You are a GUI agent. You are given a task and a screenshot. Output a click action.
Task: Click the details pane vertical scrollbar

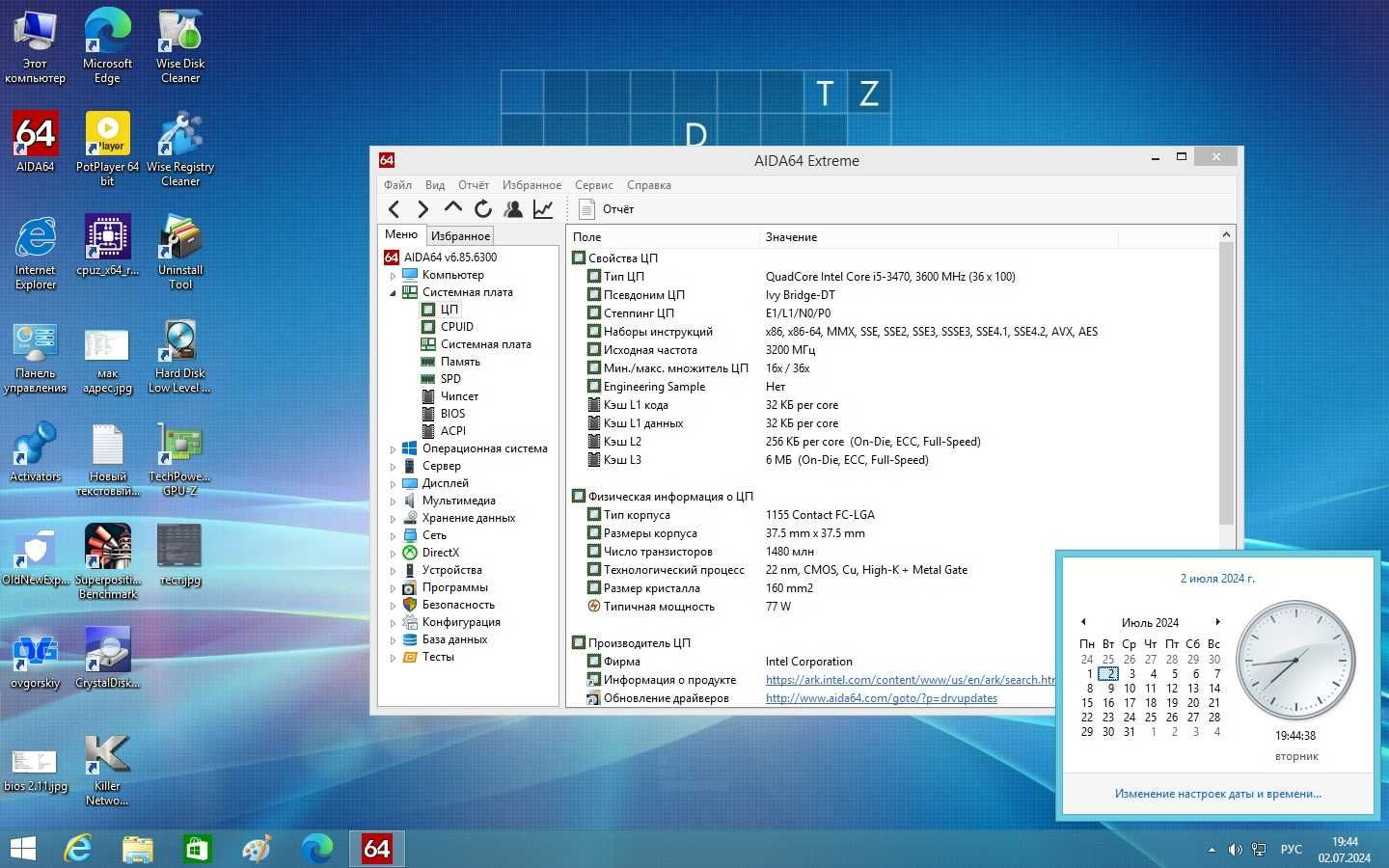click(1226, 384)
